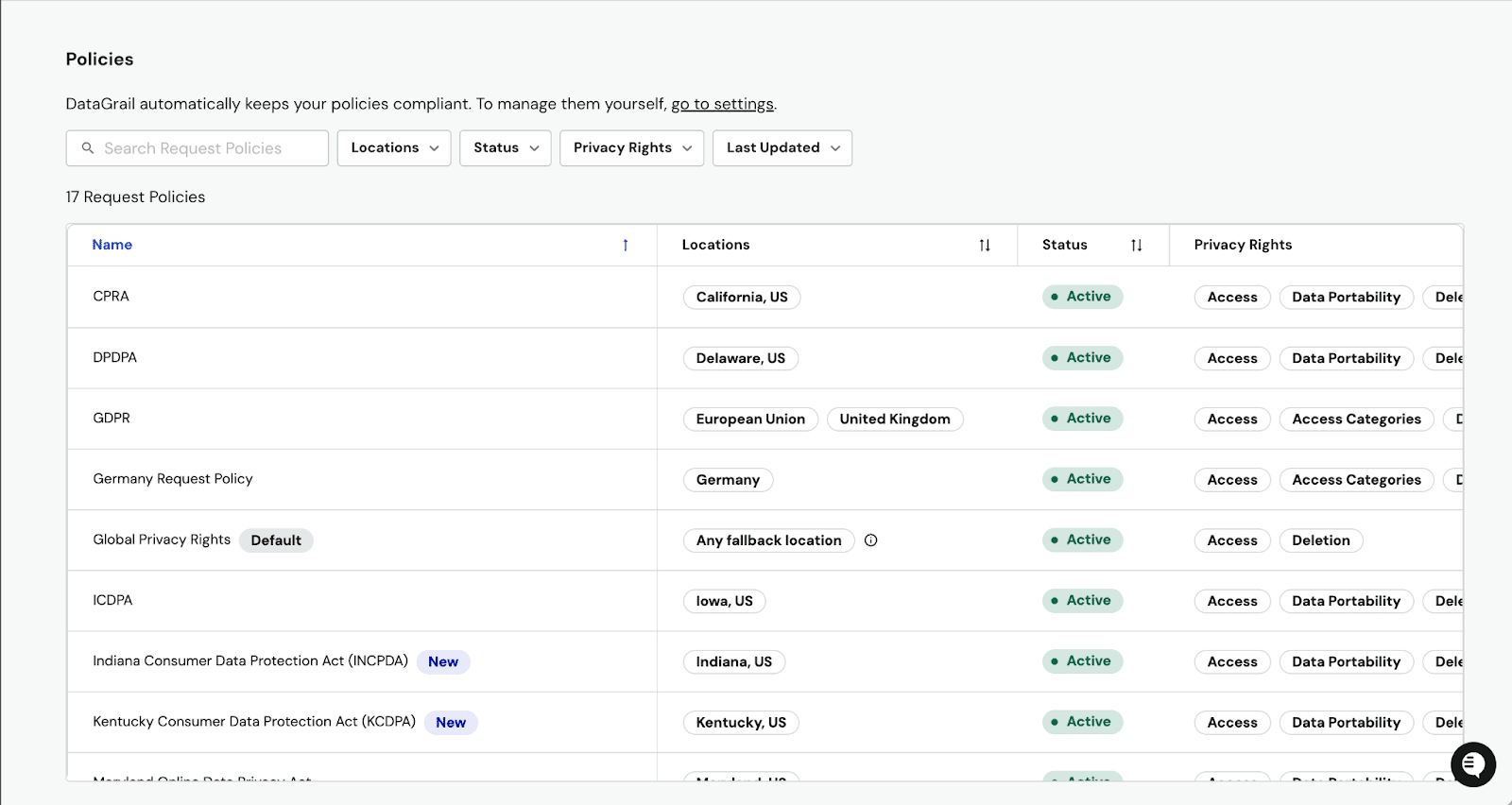Click the Default badge

[x=276, y=540]
